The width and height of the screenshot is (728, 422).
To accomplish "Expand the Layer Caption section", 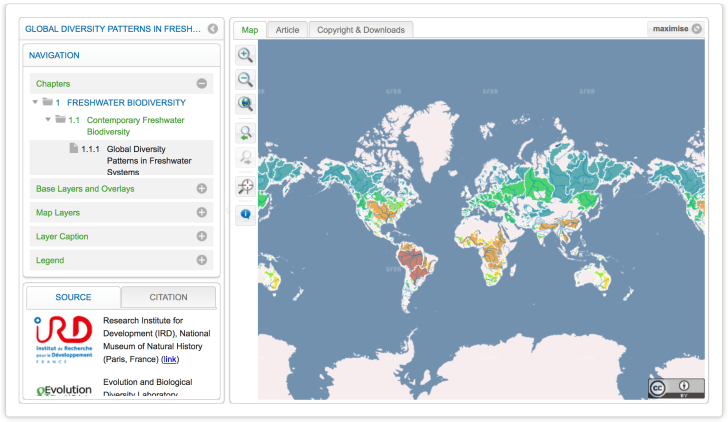I will point(202,236).
